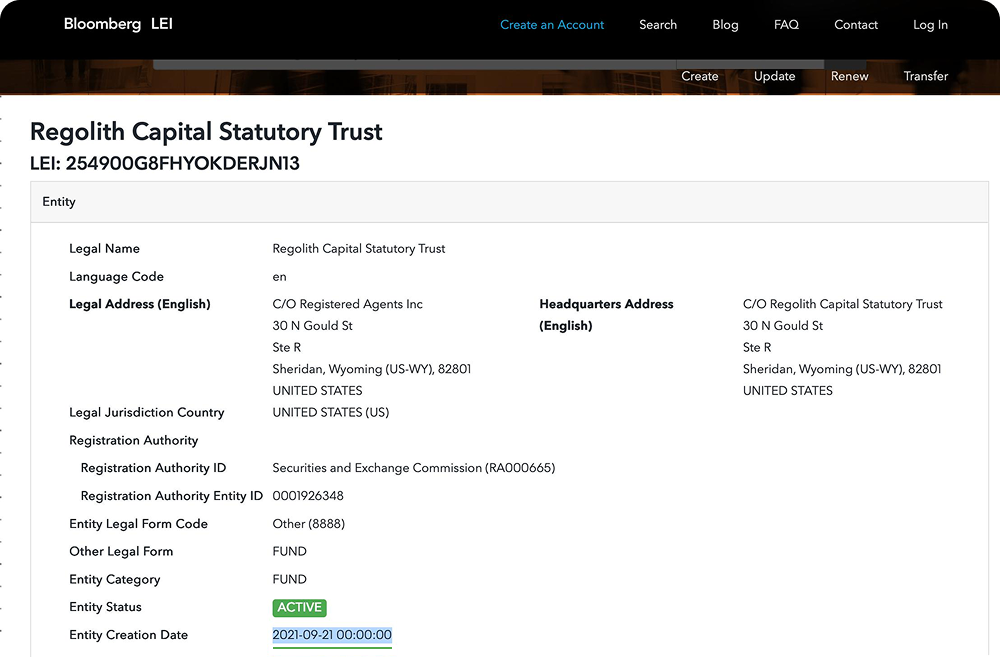
Task: Open the Contact page
Action: point(856,25)
